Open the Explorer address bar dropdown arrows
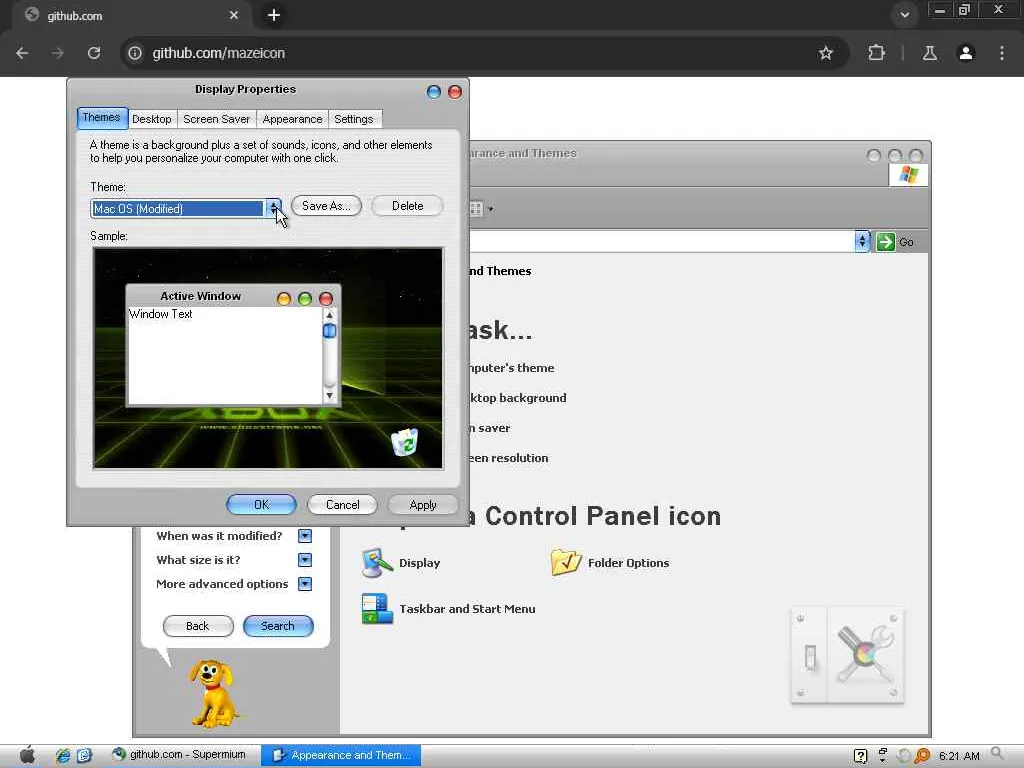Screen dimensions: 1024x768 pyautogui.click(x=862, y=242)
